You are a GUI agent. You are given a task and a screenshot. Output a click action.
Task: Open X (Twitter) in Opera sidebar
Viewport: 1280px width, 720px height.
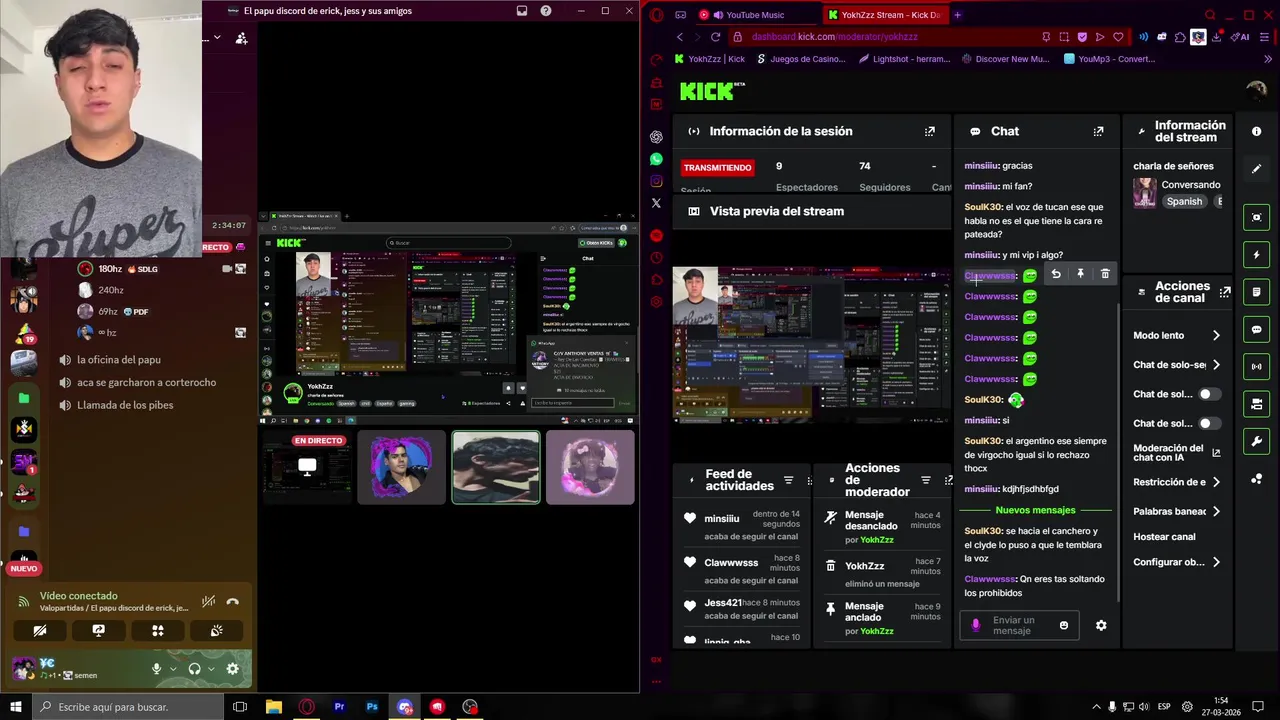pos(656,203)
